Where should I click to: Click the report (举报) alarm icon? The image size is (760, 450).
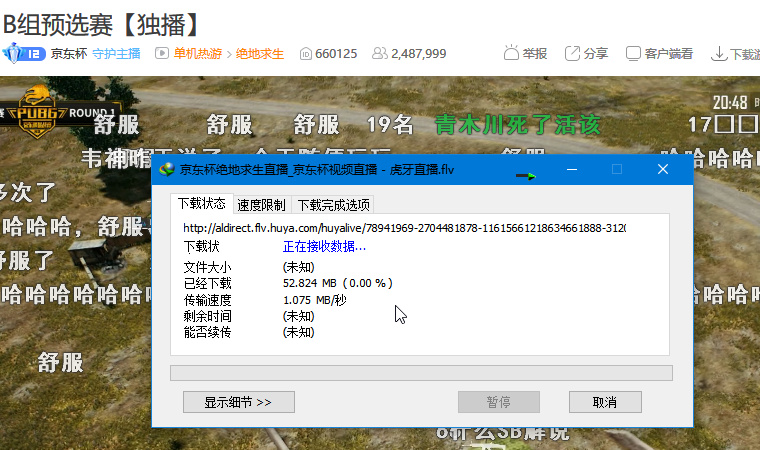tap(511, 53)
